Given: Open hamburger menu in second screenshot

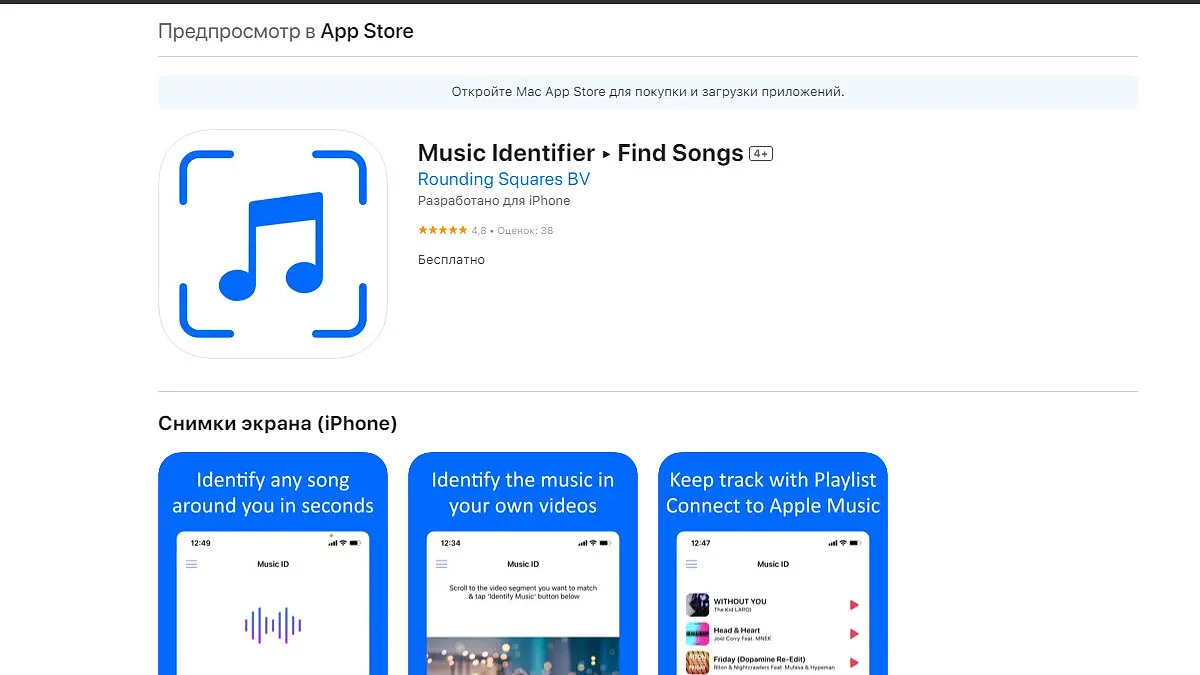Looking at the screenshot, I should [x=442, y=564].
